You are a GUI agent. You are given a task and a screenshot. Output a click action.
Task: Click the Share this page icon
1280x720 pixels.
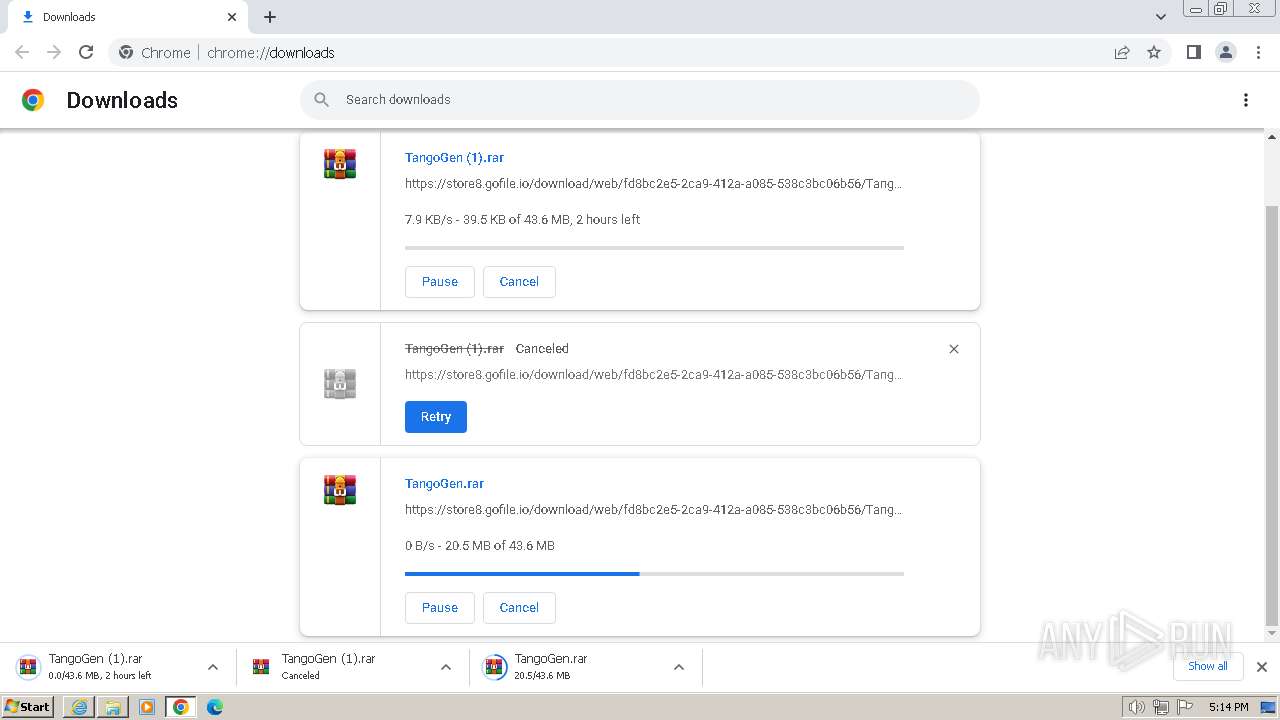pyautogui.click(x=1122, y=52)
